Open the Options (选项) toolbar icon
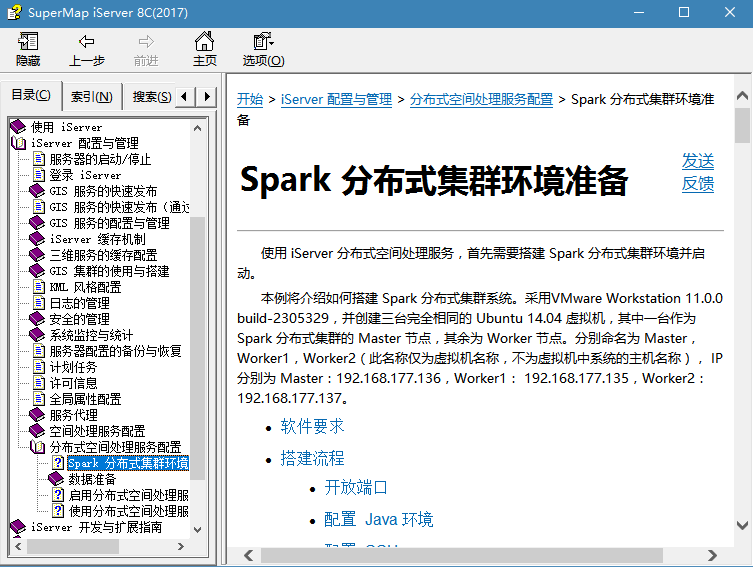 tap(263, 42)
